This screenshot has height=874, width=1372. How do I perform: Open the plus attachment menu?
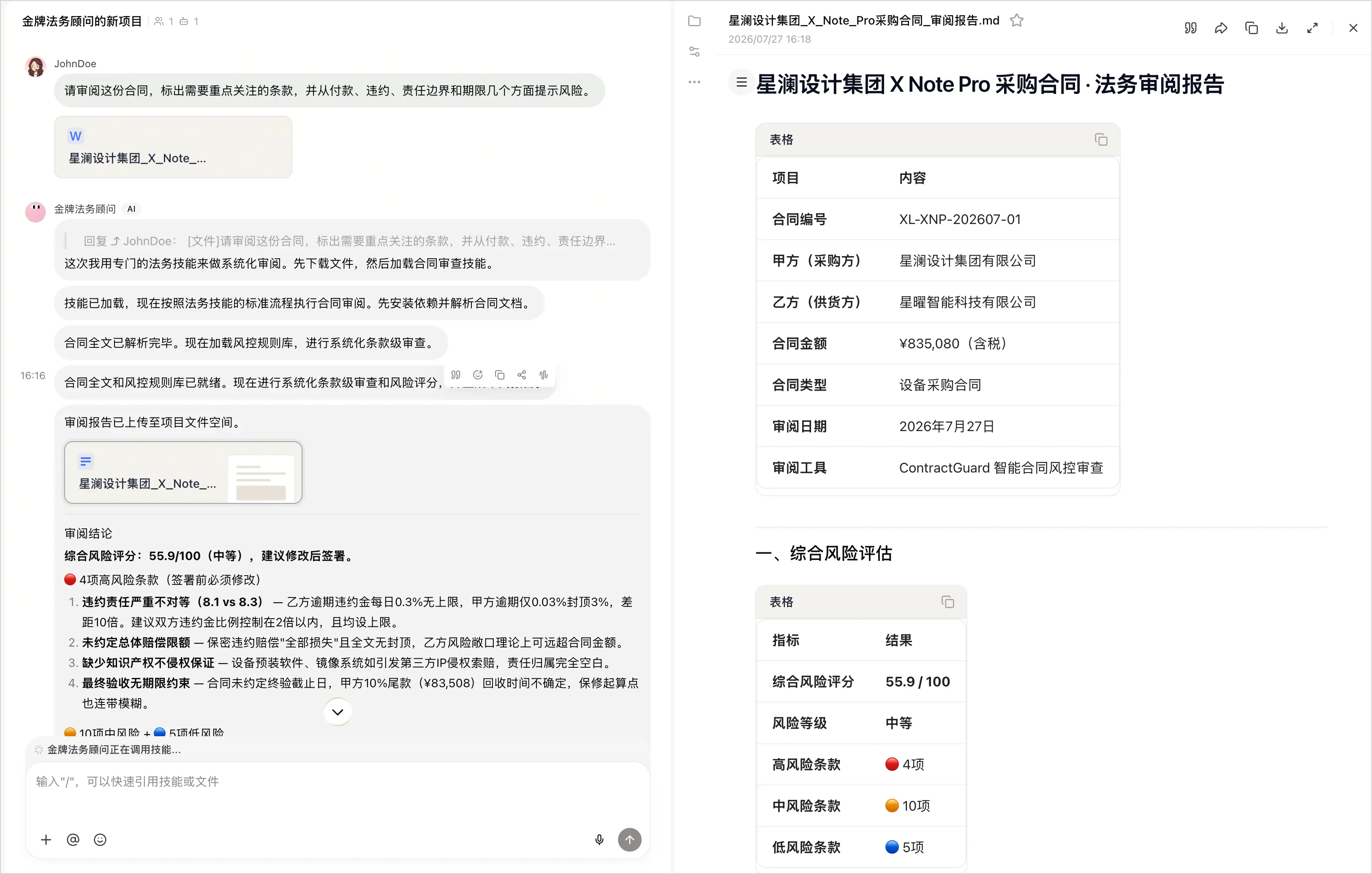(46, 839)
